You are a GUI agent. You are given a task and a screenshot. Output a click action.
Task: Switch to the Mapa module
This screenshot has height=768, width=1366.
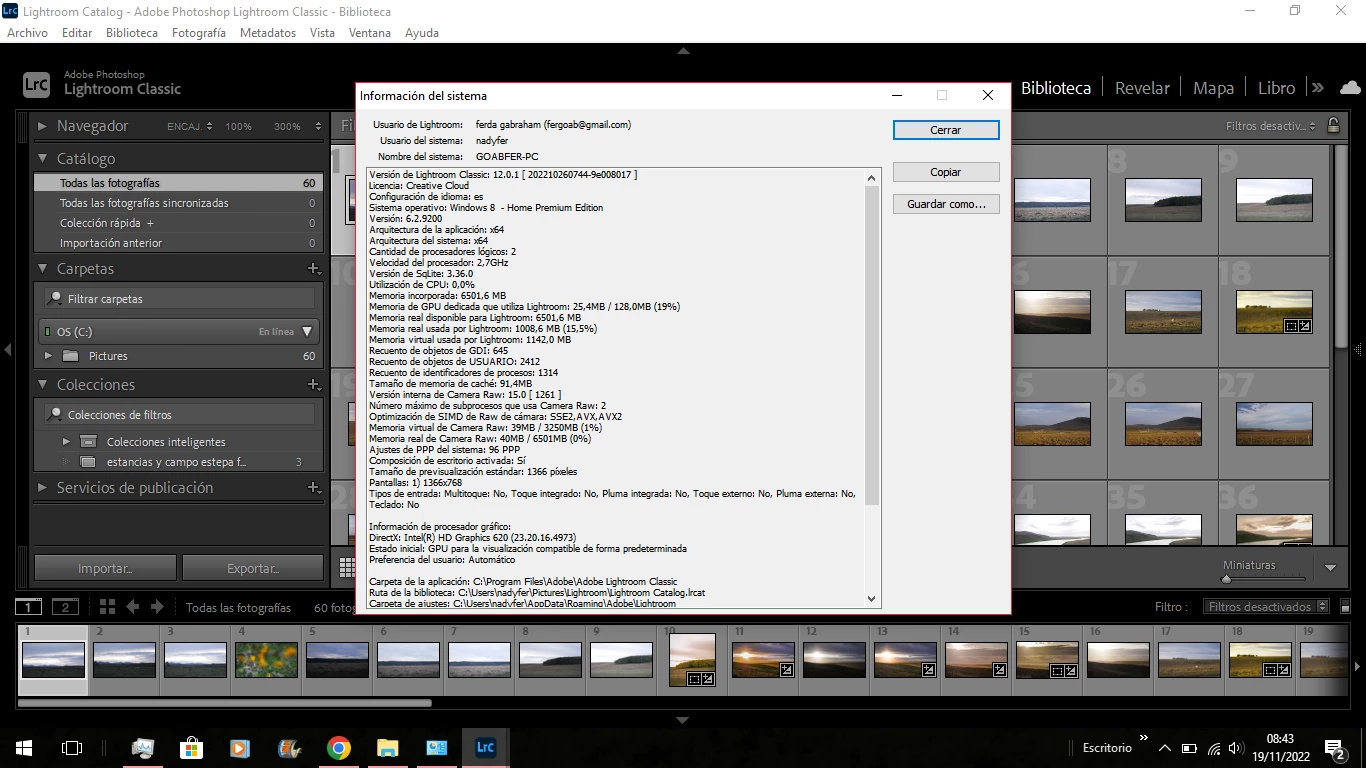1213,88
